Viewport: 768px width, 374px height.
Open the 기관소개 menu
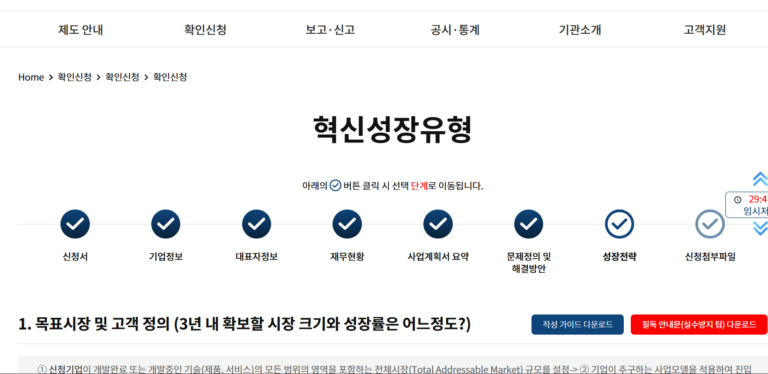pos(580,30)
